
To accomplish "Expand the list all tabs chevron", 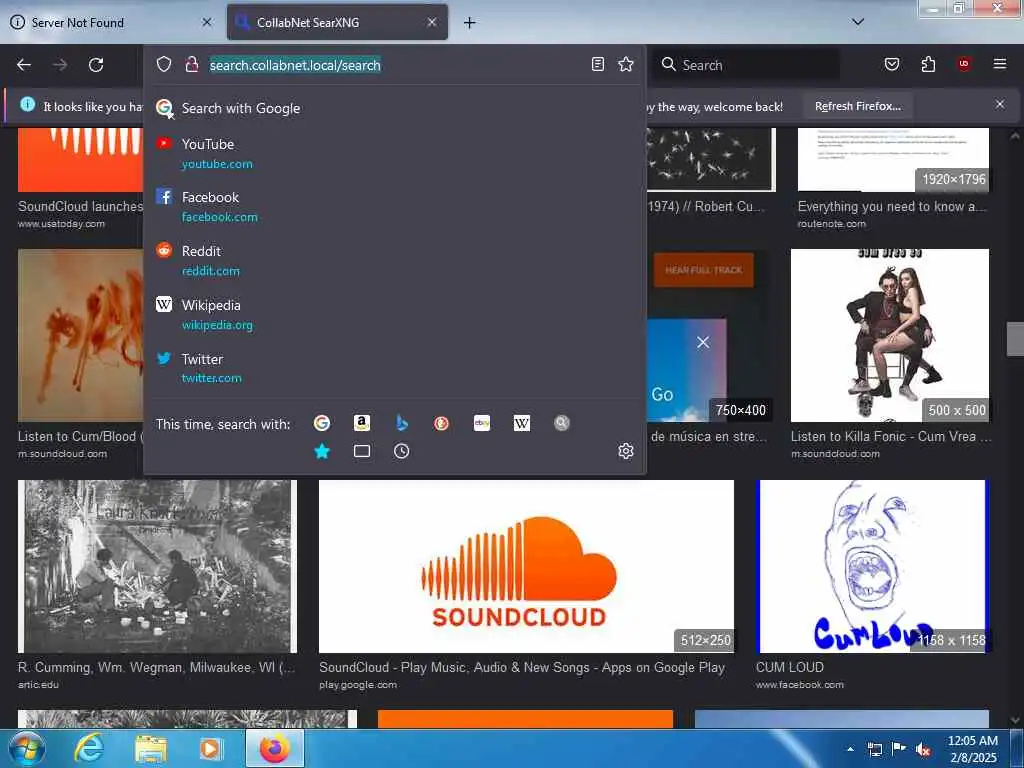I will click(x=858, y=22).
